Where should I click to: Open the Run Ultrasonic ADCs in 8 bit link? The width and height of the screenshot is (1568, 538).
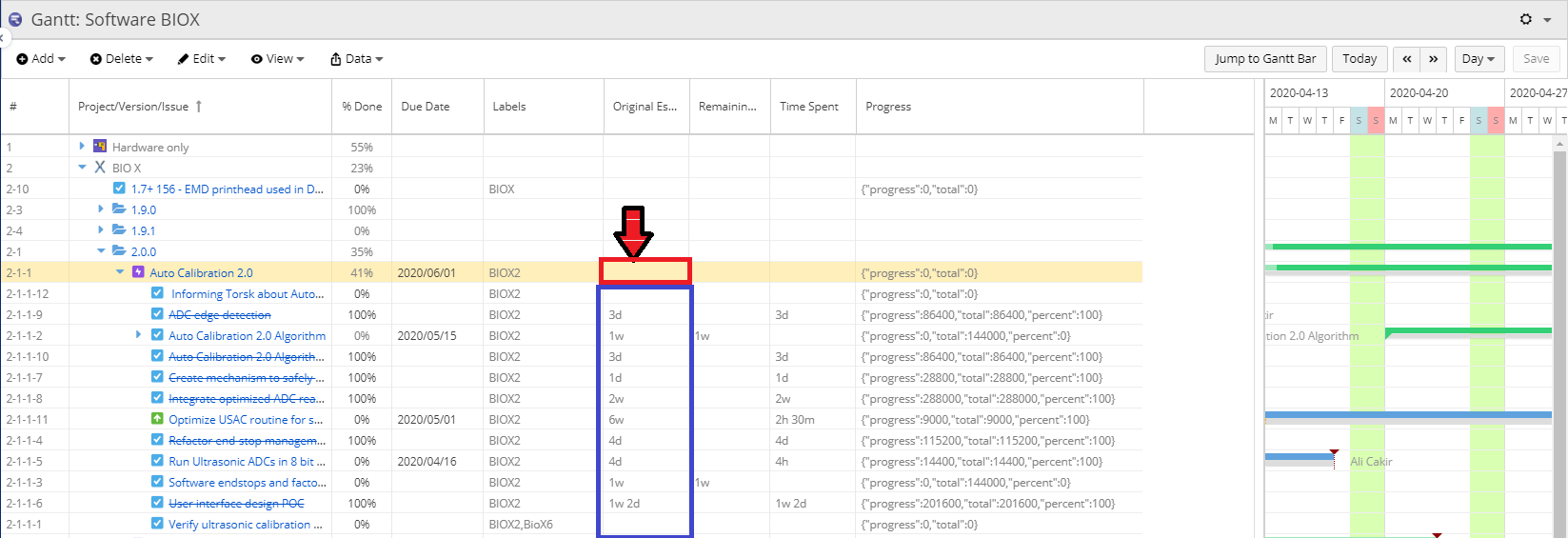coord(247,461)
